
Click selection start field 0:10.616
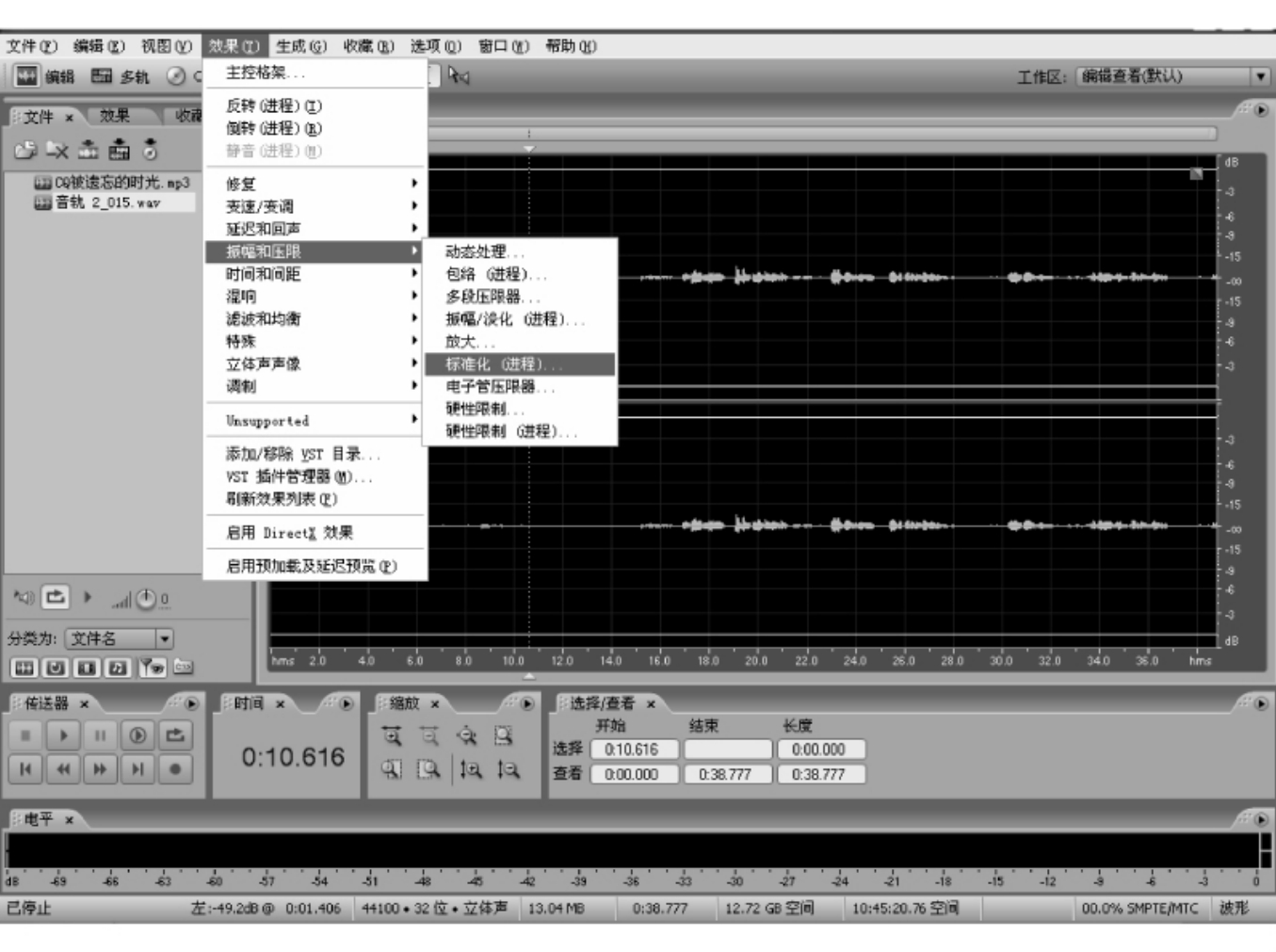634,750
